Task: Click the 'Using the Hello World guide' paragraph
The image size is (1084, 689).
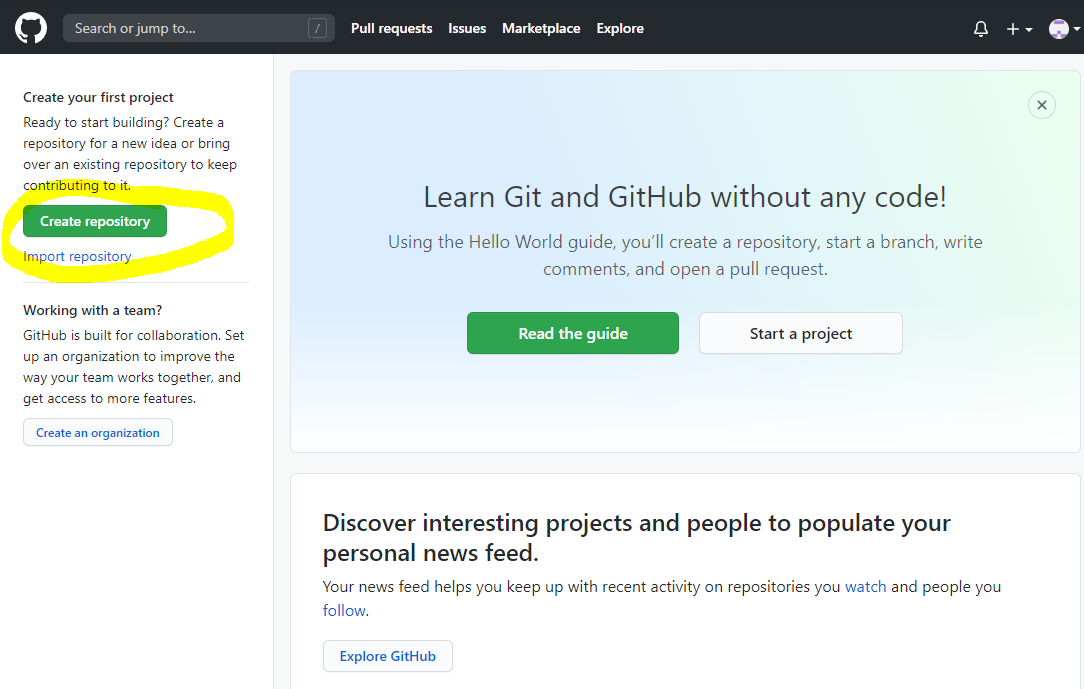Action: click(x=684, y=255)
